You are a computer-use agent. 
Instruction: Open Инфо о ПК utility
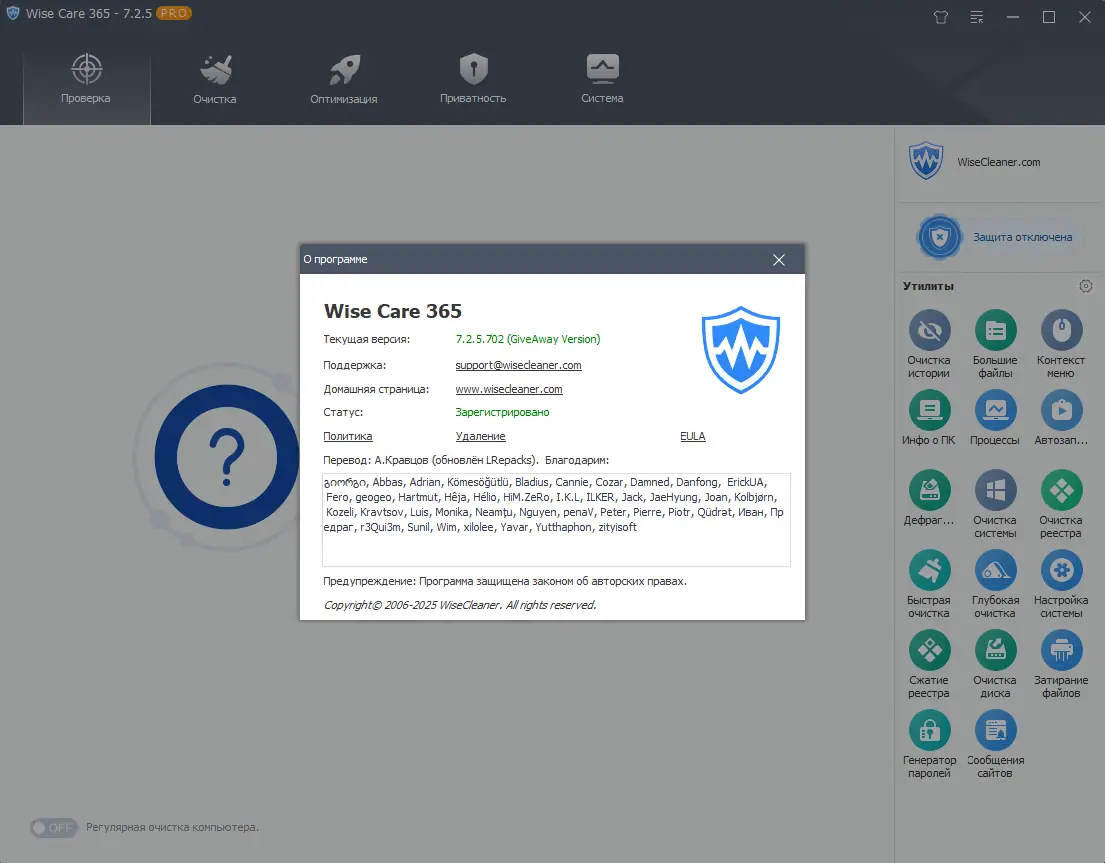click(x=929, y=418)
